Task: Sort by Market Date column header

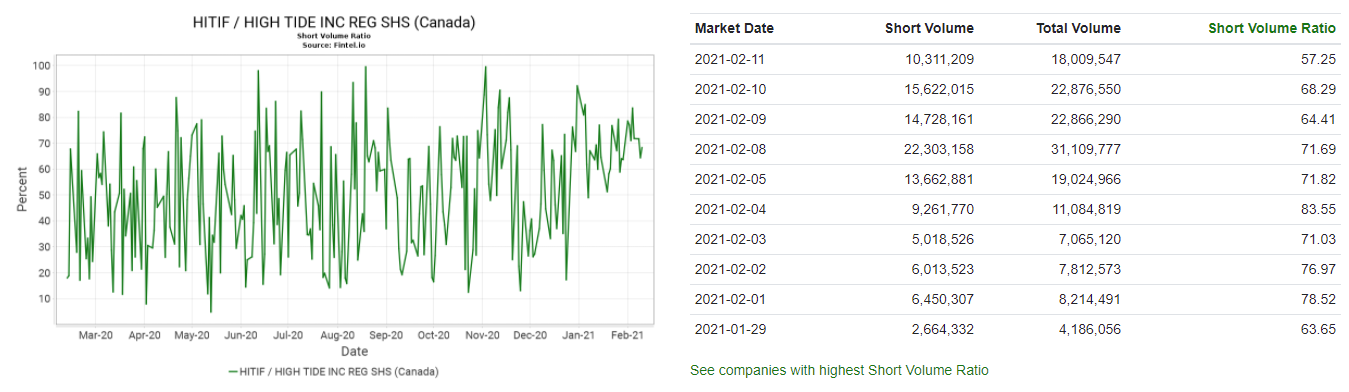Action: click(x=734, y=28)
